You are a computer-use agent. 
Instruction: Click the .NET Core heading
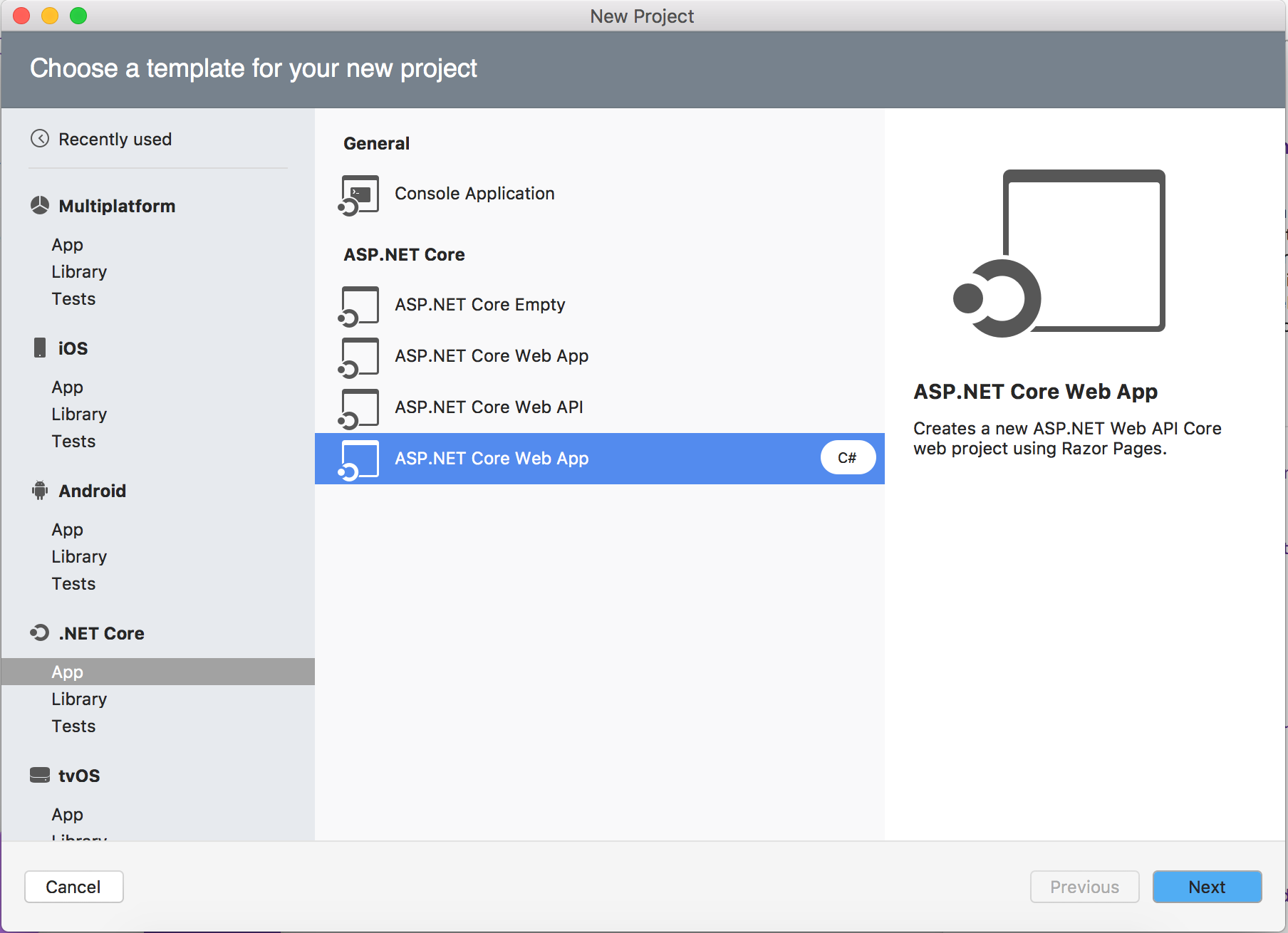102,633
